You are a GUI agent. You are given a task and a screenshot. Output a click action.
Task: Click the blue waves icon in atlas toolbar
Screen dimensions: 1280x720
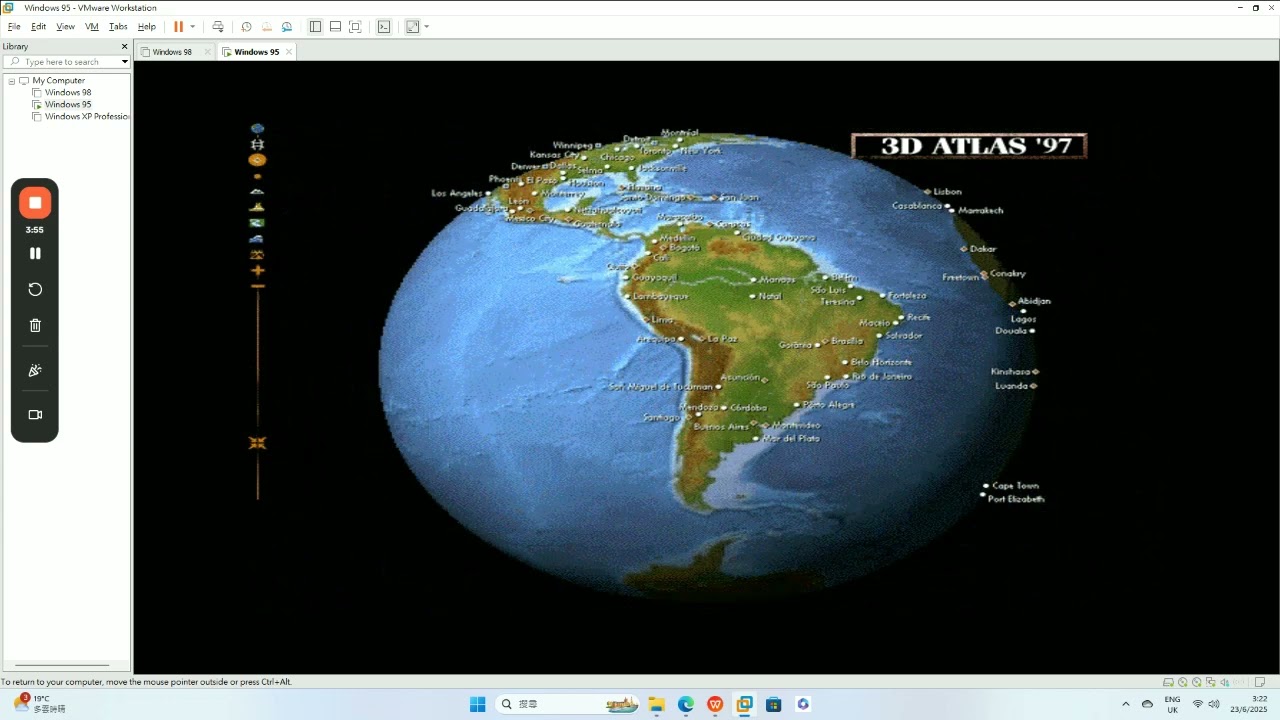click(x=258, y=239)
